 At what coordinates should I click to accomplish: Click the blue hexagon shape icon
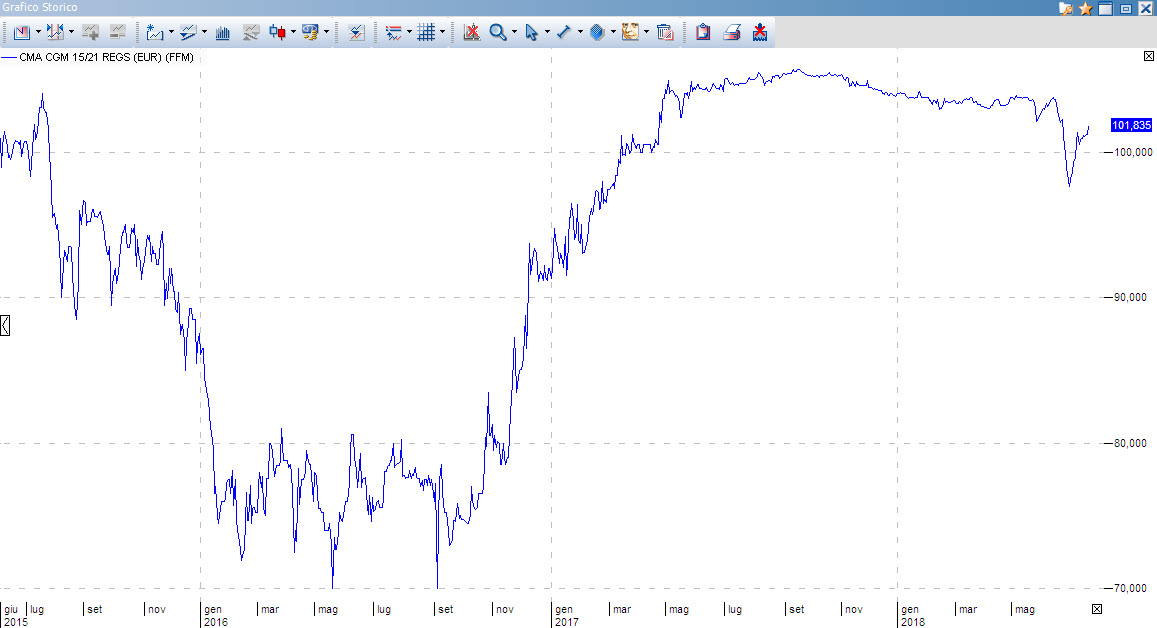point(597,32)
